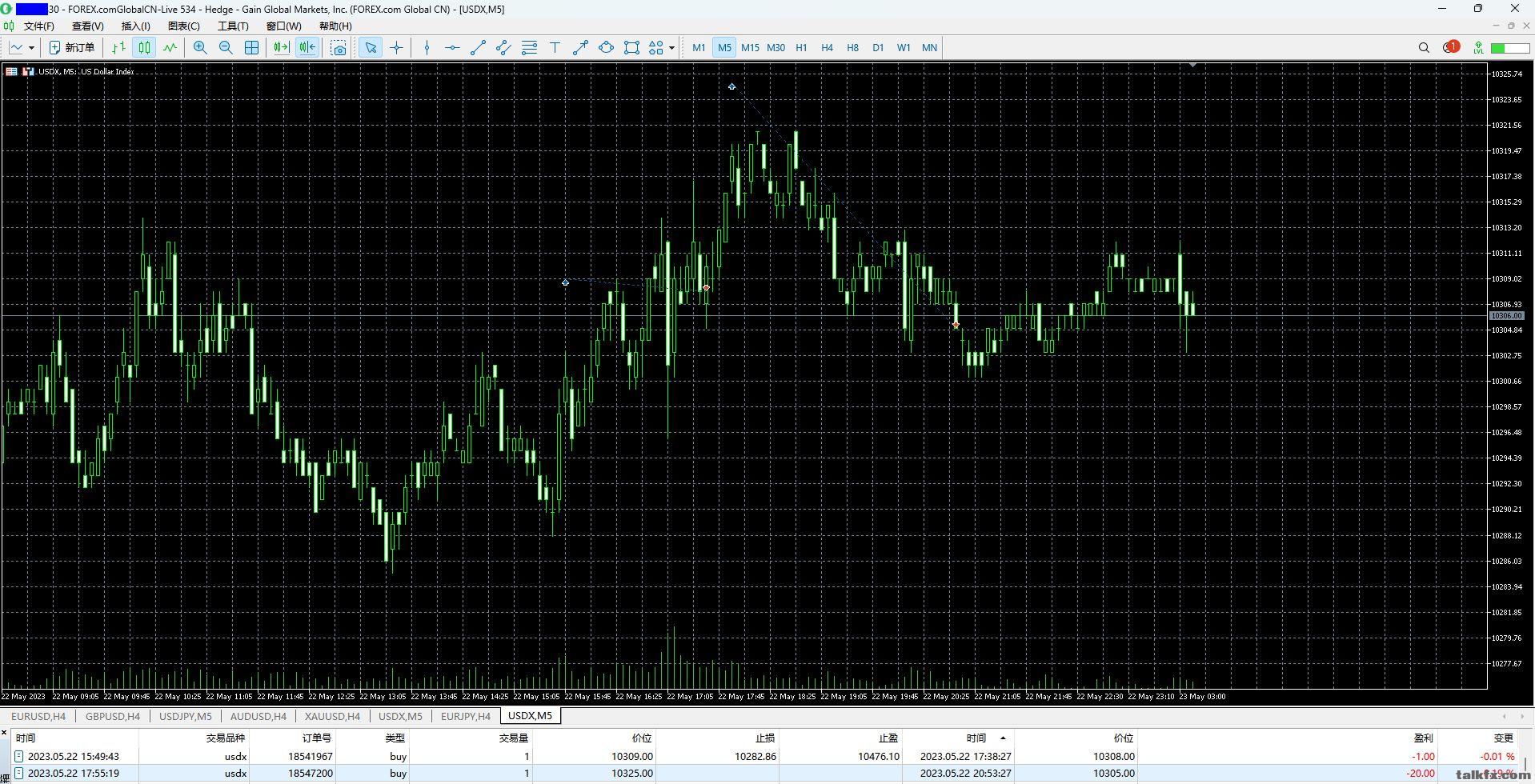This screenshot has width=1535, height=784.
Task: Select the ellipse shape tool
Action: click(x=606, y=48)
